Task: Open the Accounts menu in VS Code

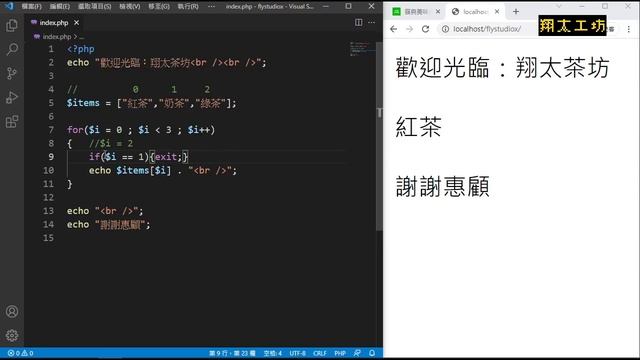Action: point(12,311)
